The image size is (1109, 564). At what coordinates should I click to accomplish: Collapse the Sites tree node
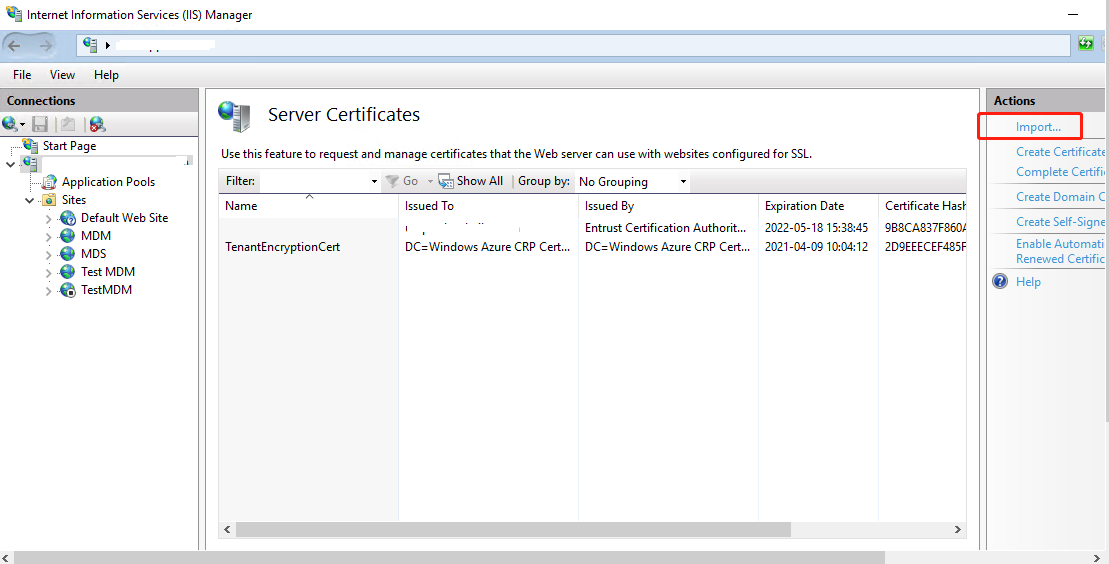(x=30, y=200)
